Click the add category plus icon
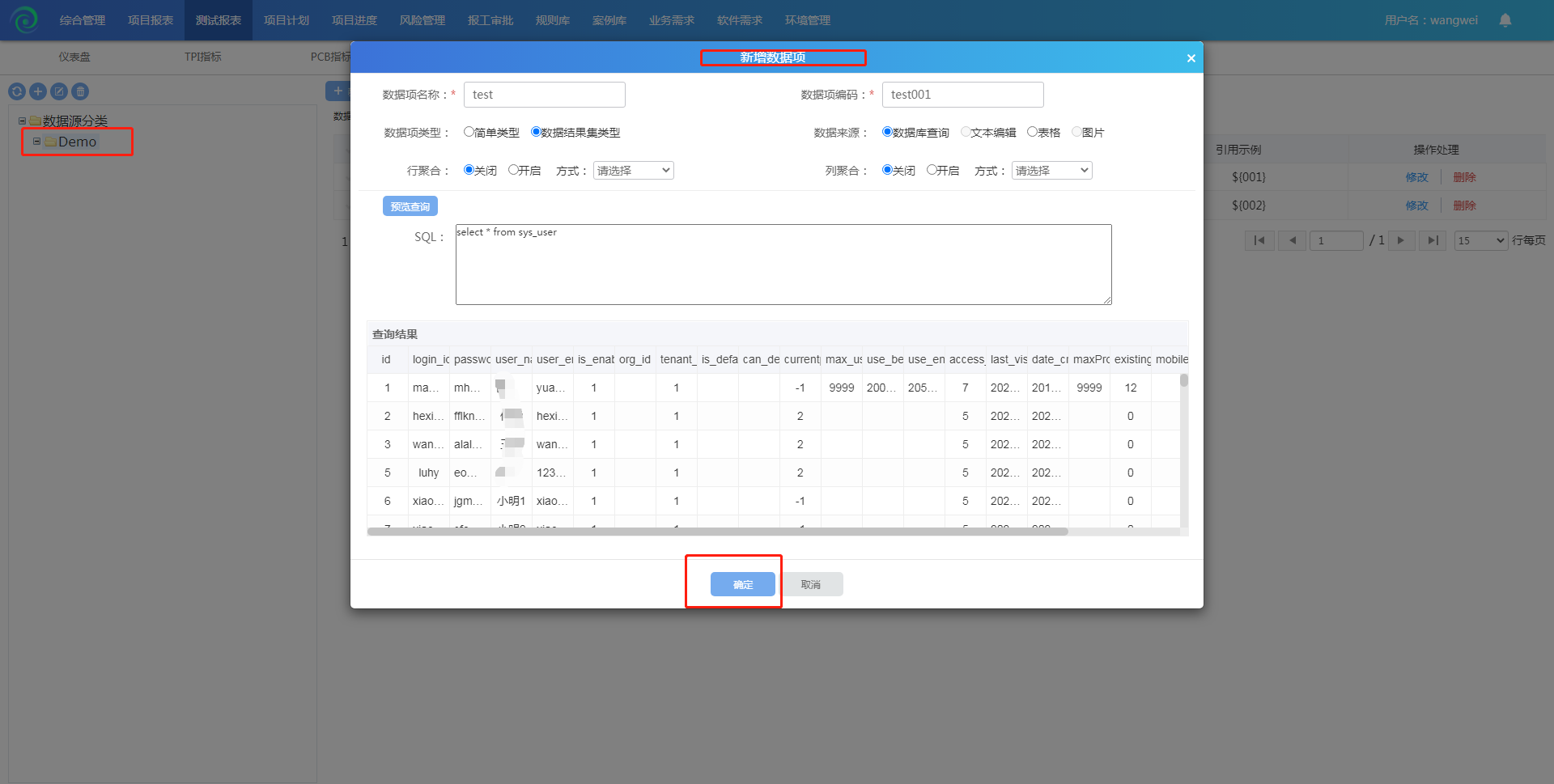The height and width of the screenshot is (784, 1554). tap(38, 91)
